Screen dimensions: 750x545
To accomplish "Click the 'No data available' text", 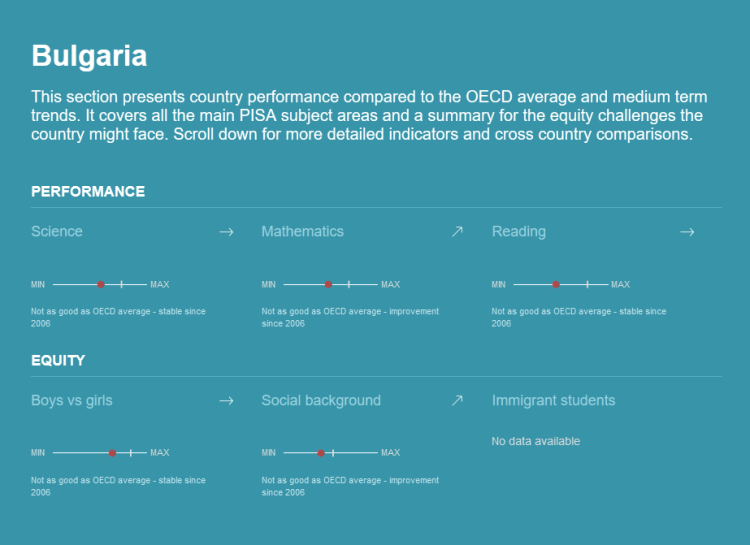I will 536,441.
